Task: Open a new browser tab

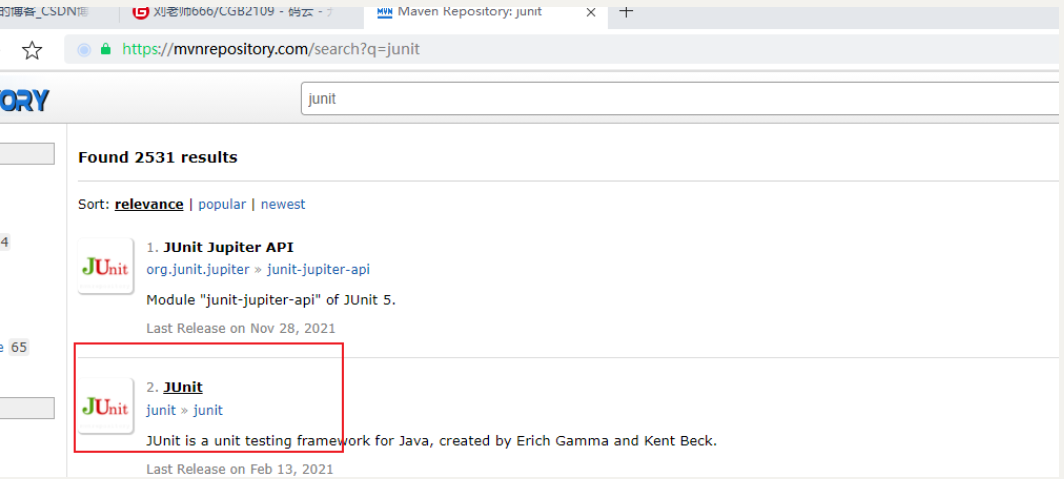Action: (x=627, y=12)
